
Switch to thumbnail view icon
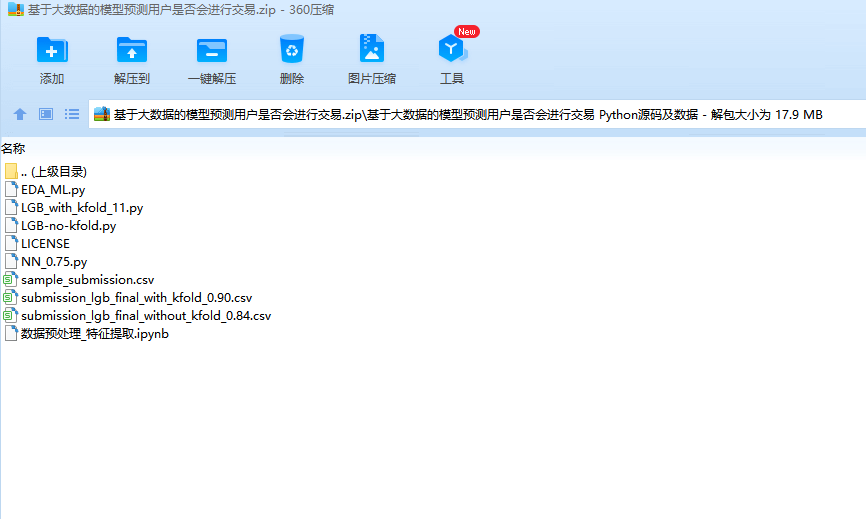tap(46, 114)
